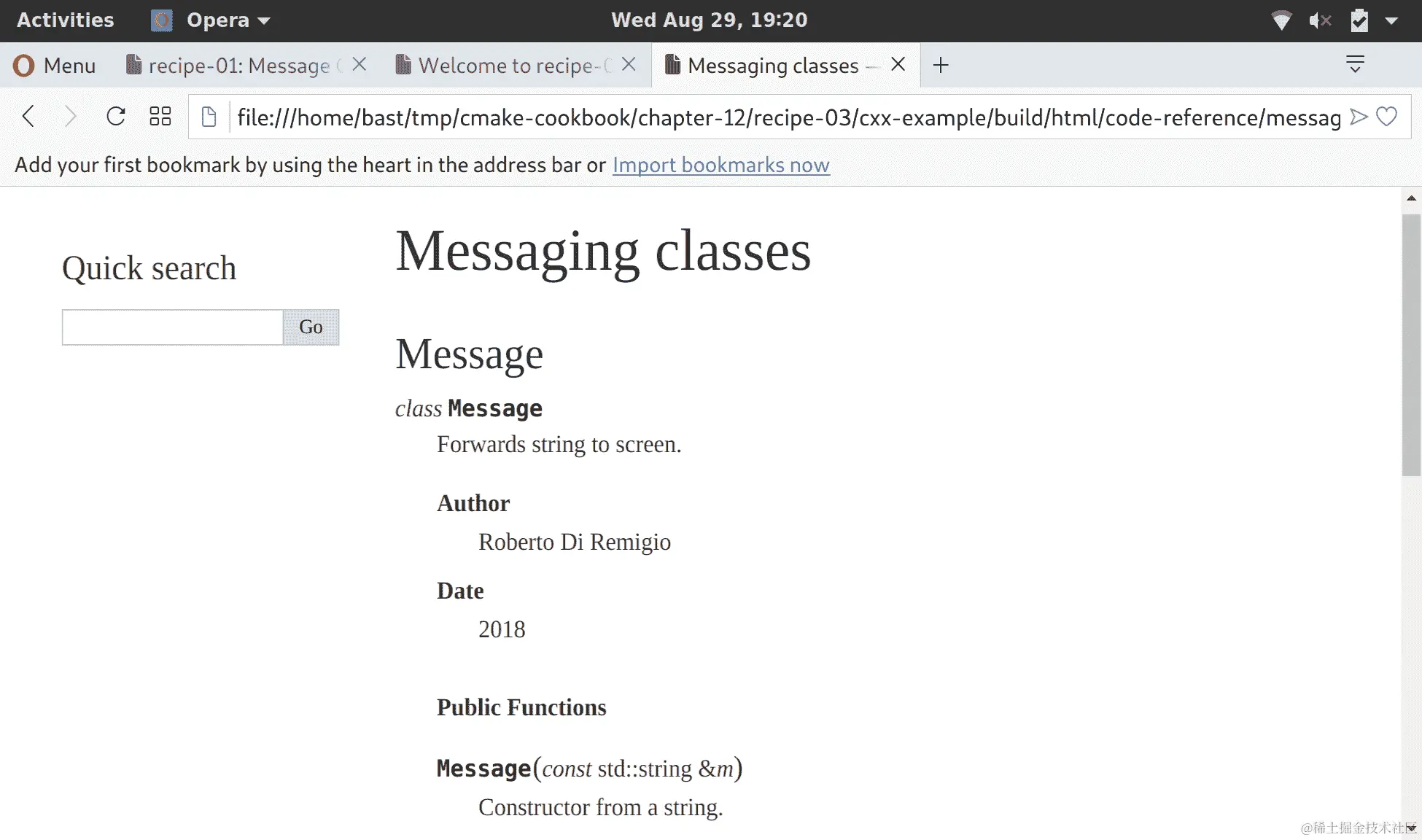Close the Messaging classes tab
Screen dimensions: 1422x840
(x=898, y=64)
